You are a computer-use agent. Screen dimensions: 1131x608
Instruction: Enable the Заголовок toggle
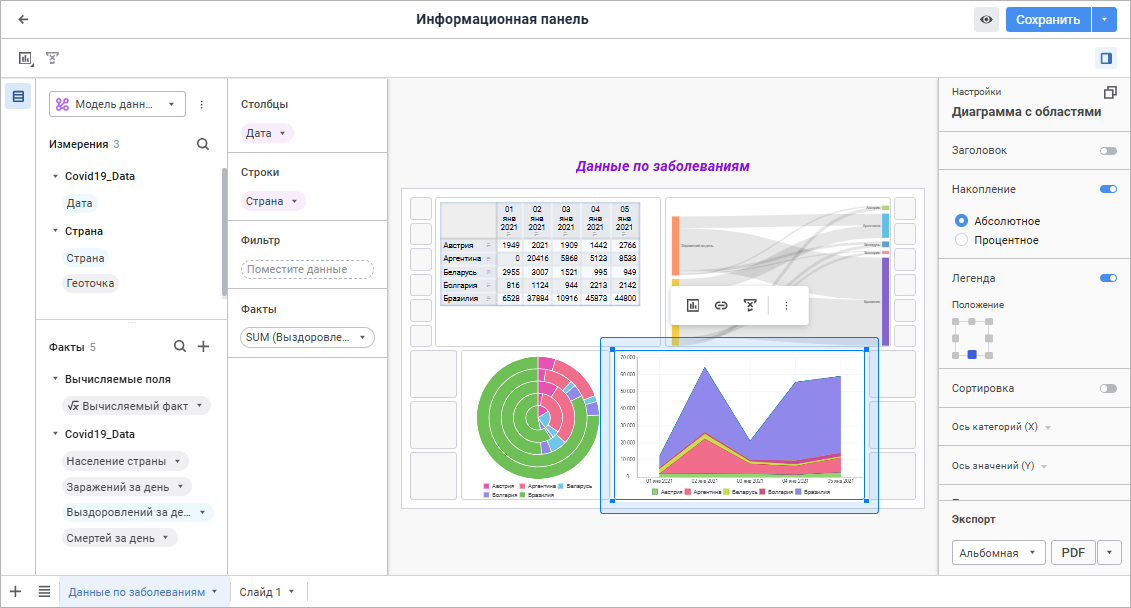[1108, 151]
